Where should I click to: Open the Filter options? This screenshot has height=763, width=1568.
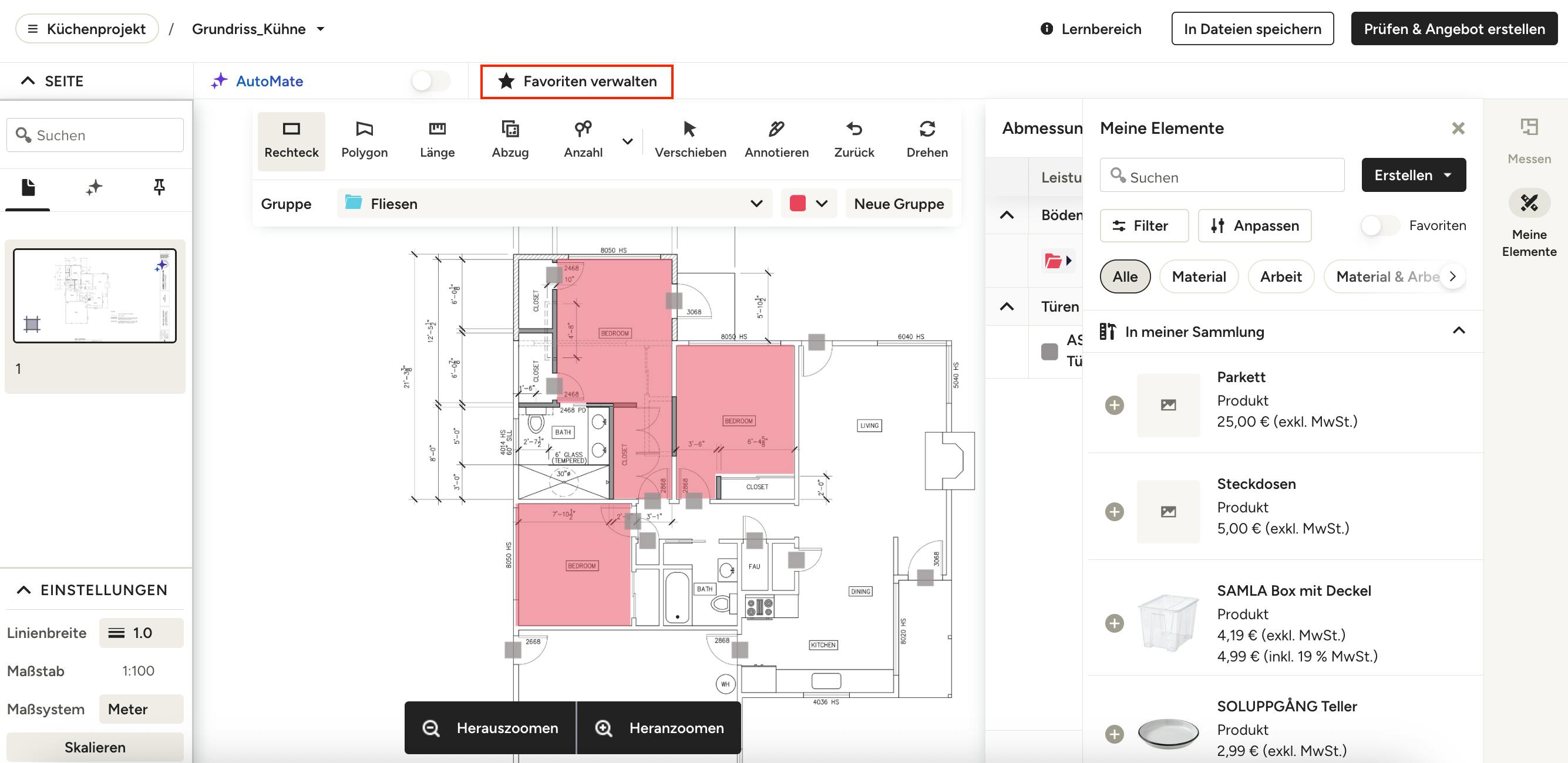(x=1144, y=226)
